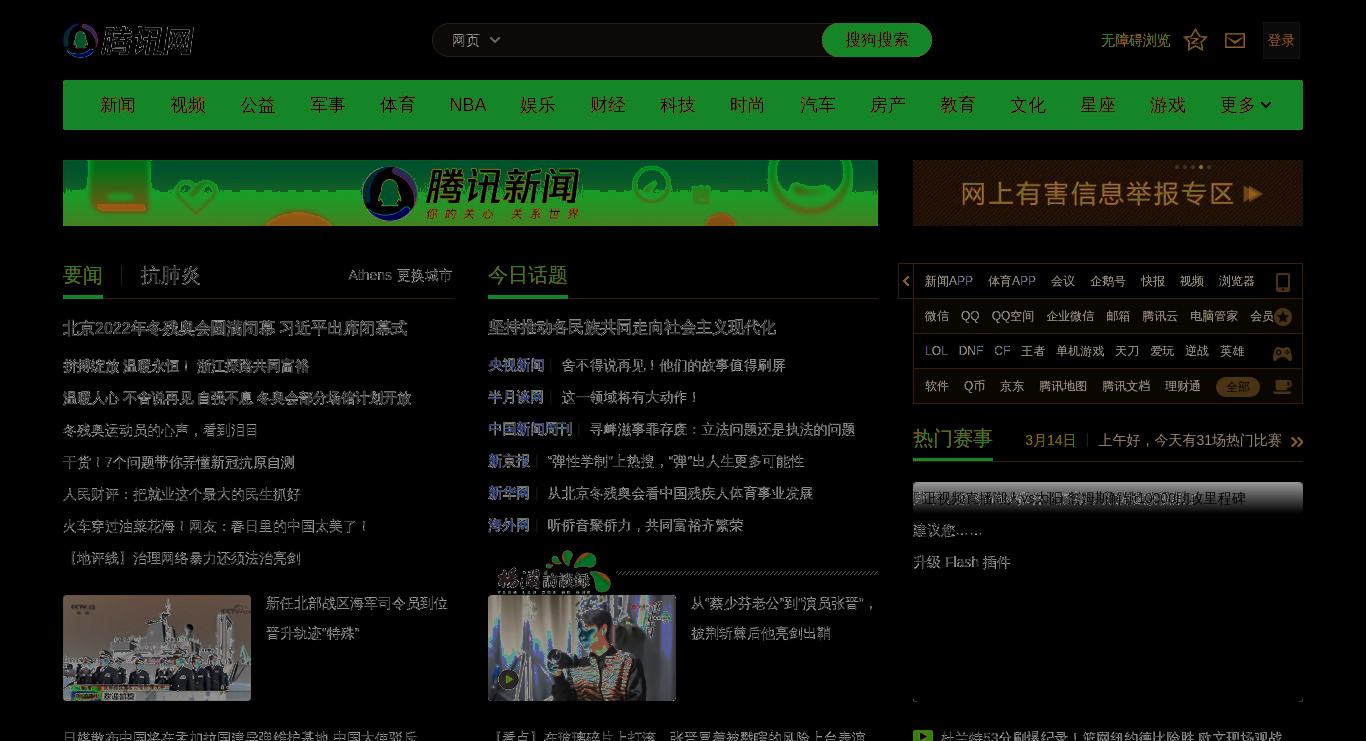Click inside the search input field
Screen dimensions: 1366x741
tap(665, 40)
